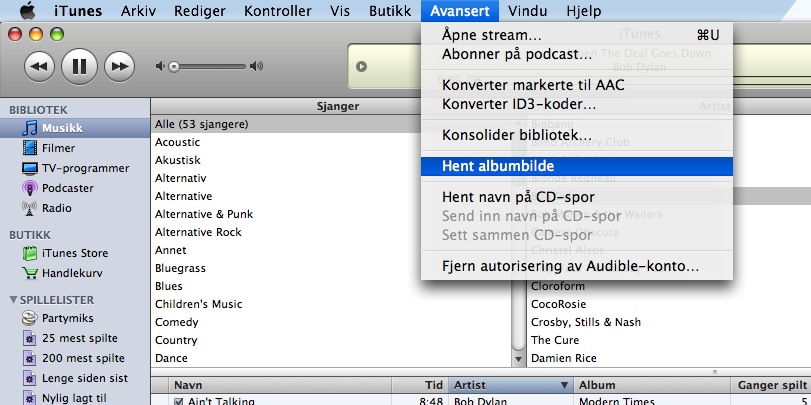Open the Arkiv menu
The image size is (811, 405).
click(138, 11)
